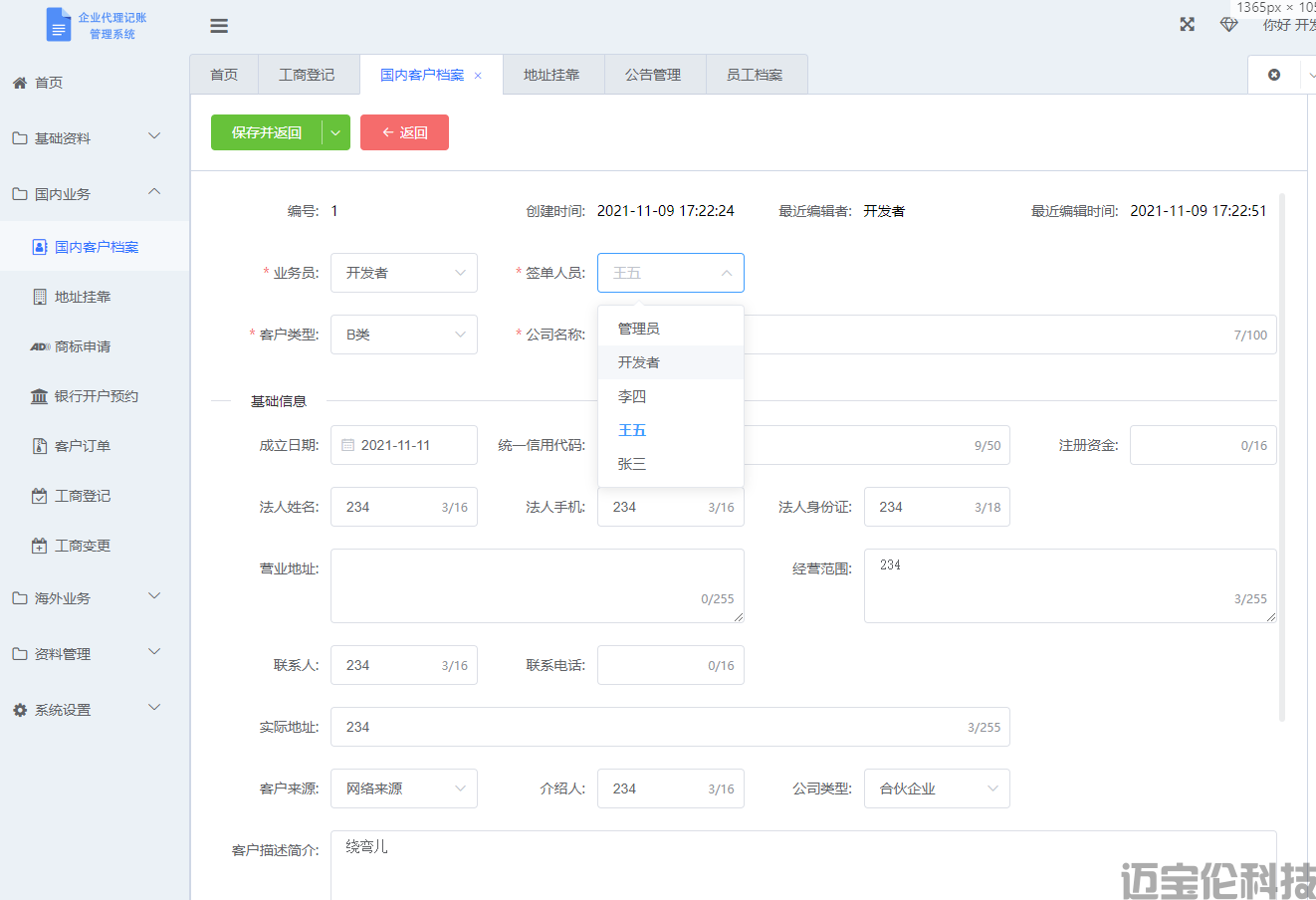The image size is (1316, 900).
Task: Select 张三 from the dropdown list
Action: tap(671, 464)
